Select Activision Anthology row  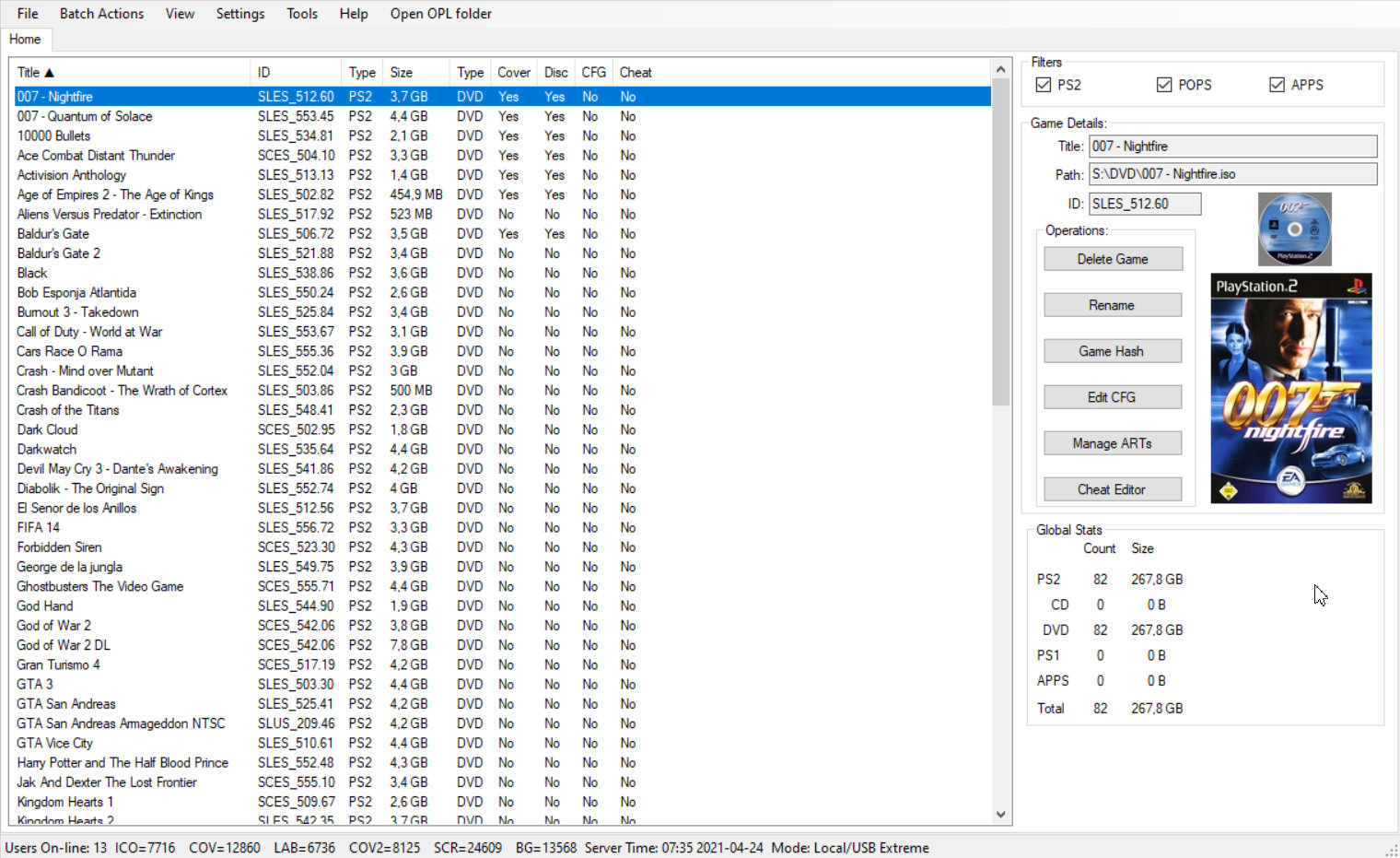pyautogui.click(x=502, y=175)
